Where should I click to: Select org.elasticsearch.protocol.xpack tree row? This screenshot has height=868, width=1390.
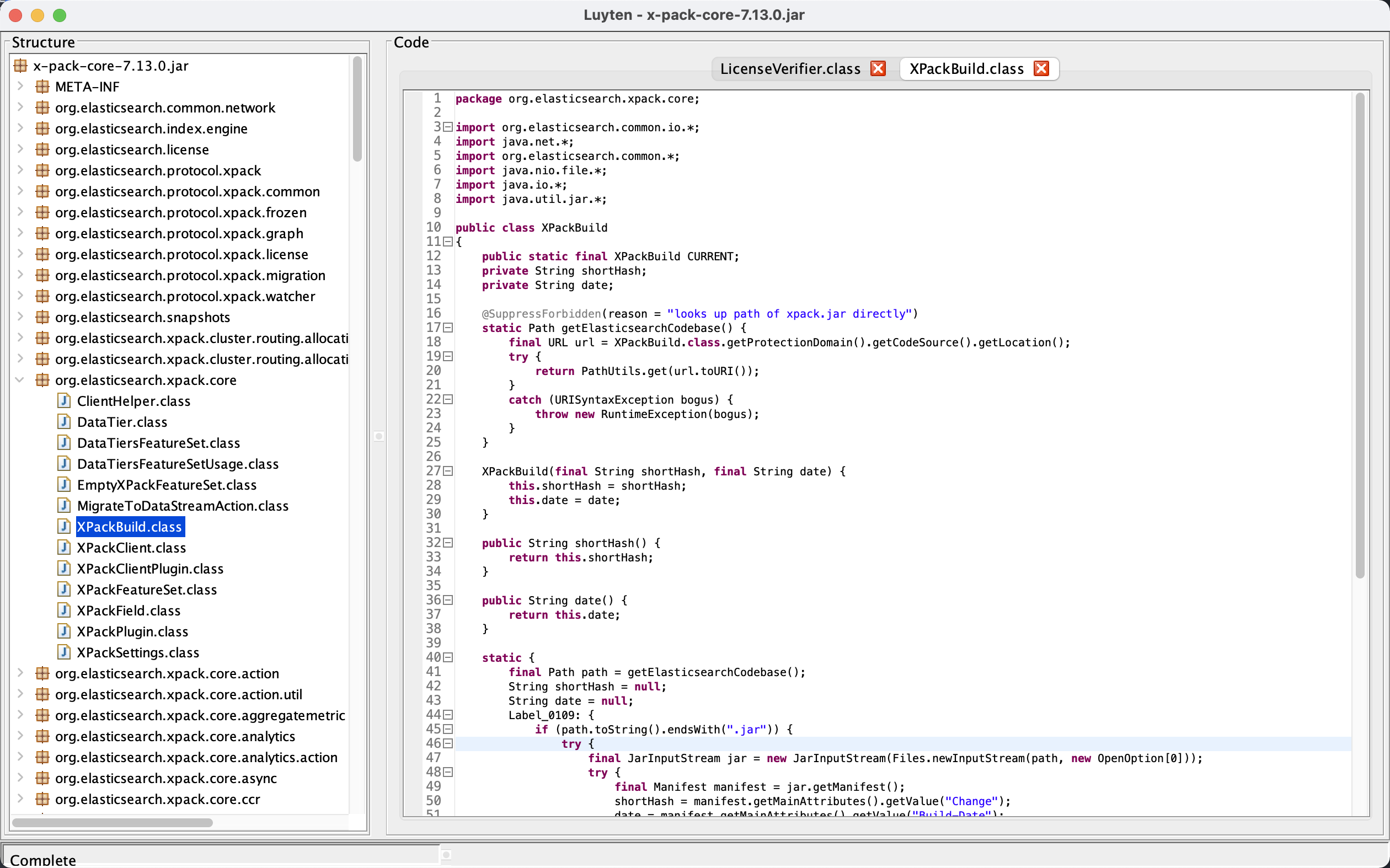pyautogui.click(x=158, y=170)
